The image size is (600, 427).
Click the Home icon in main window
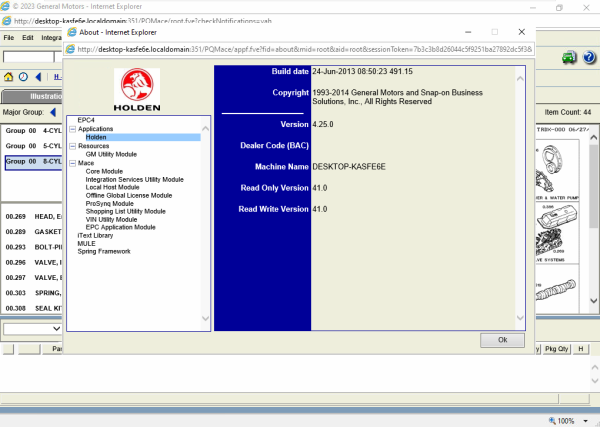(8, 77)
